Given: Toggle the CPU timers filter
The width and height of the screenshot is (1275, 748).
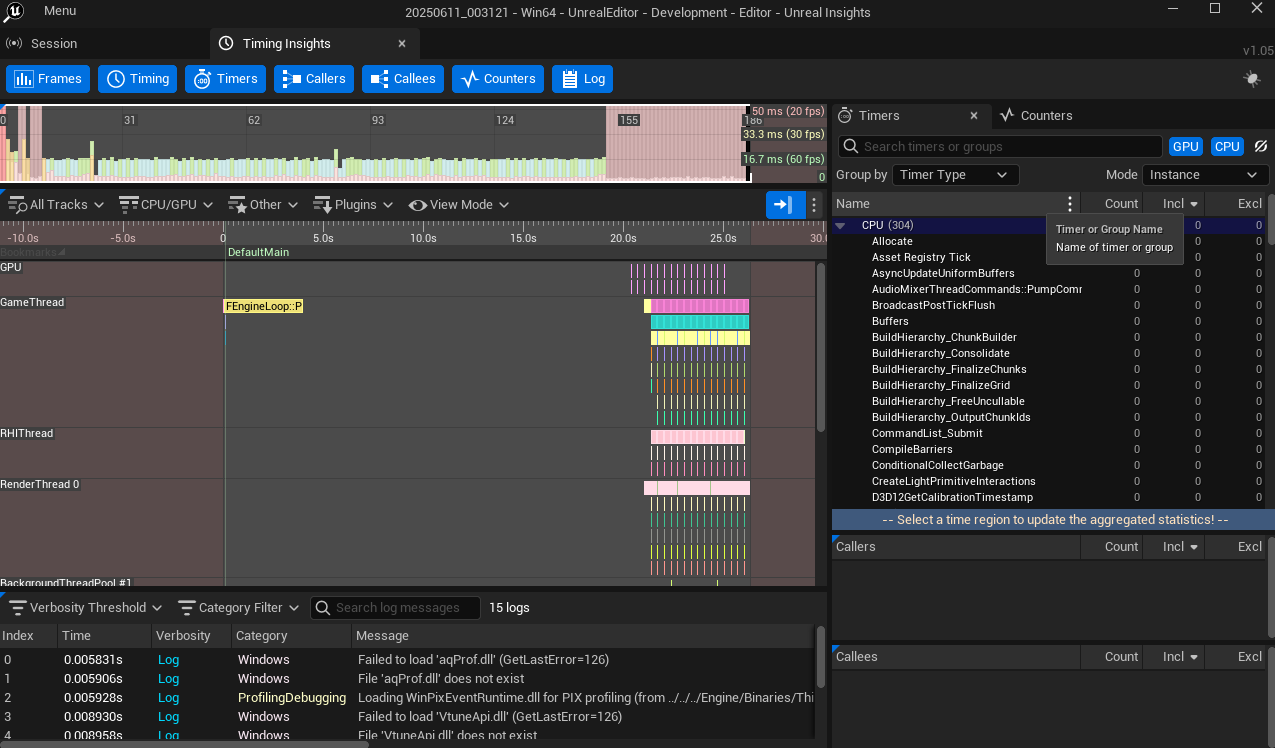Looking at the screenshot, I should click(1227, 146).
